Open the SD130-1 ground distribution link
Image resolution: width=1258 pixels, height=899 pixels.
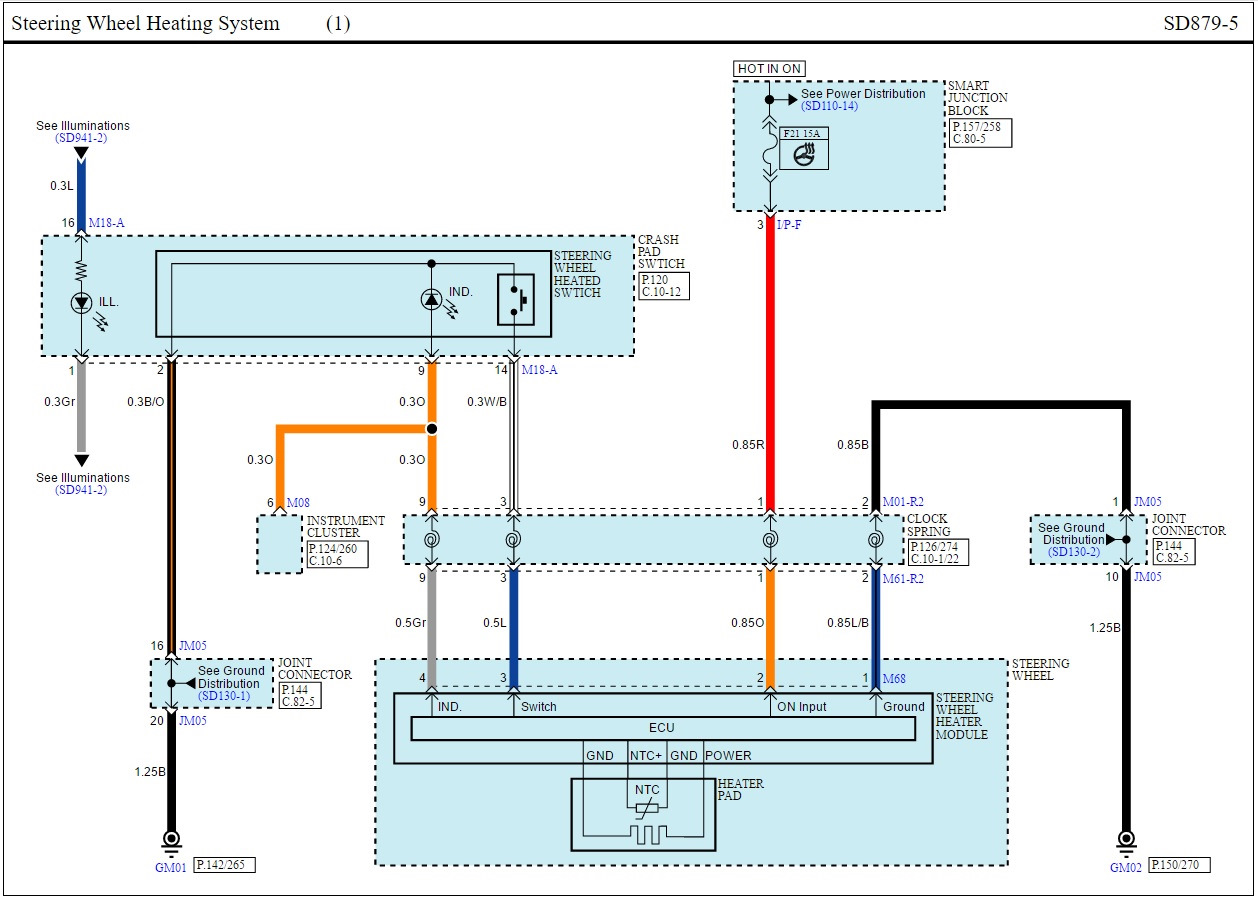tap(225, 696)
